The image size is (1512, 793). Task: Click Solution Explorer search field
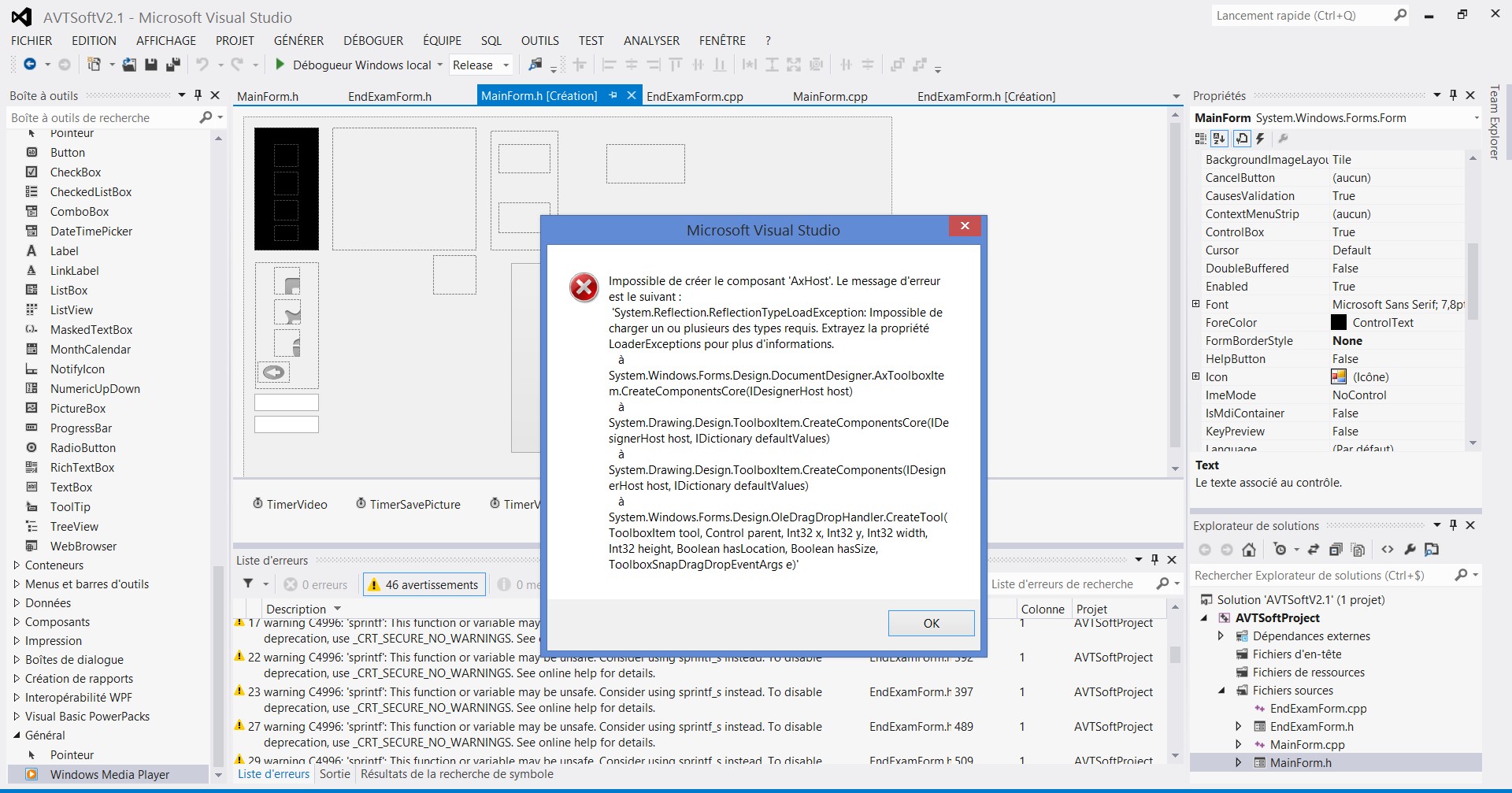tap(1321, 576)
